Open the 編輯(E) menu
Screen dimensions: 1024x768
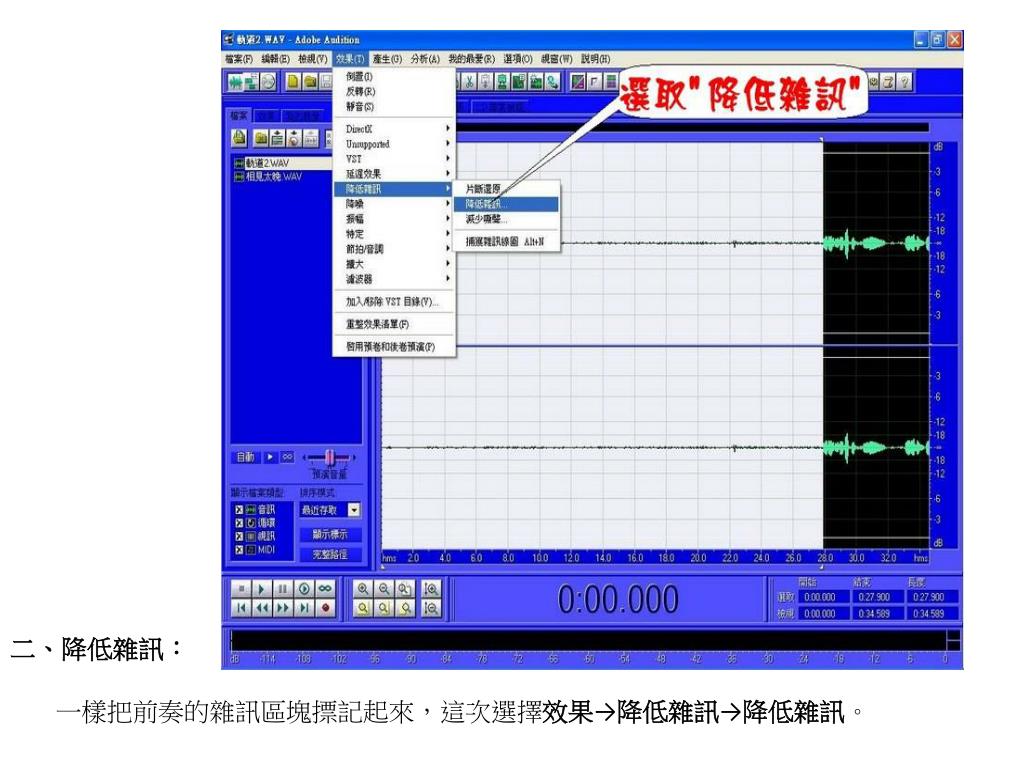[x=276, y=59]
